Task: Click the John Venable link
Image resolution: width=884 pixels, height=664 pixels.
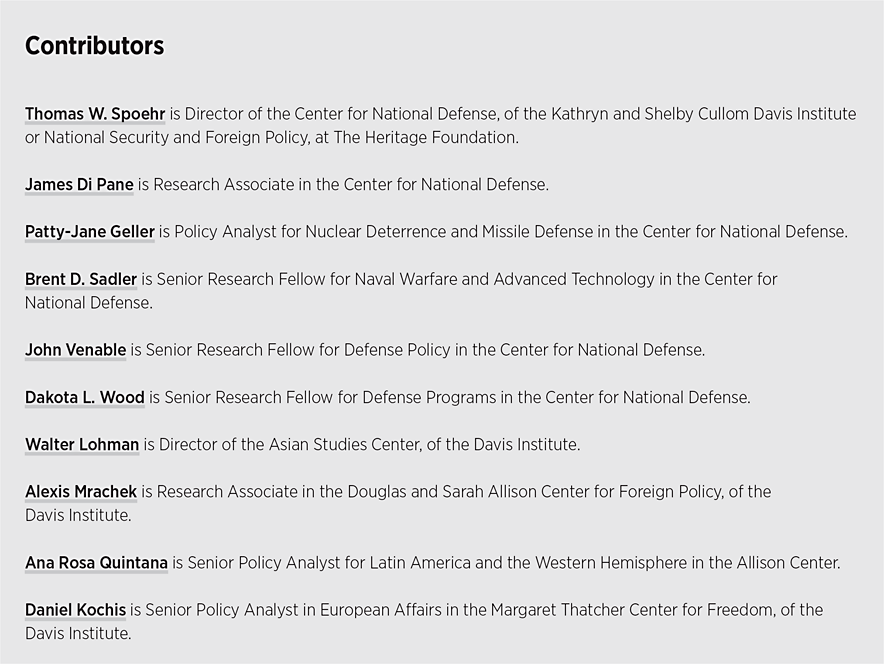Action: [76, 350]
